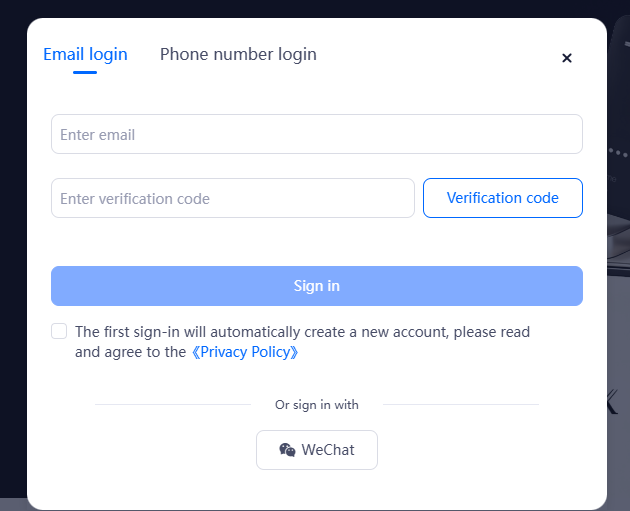Screen dimensions: 630x511
Task: Click the WeChat logo icon
Action: coord(287,450)
